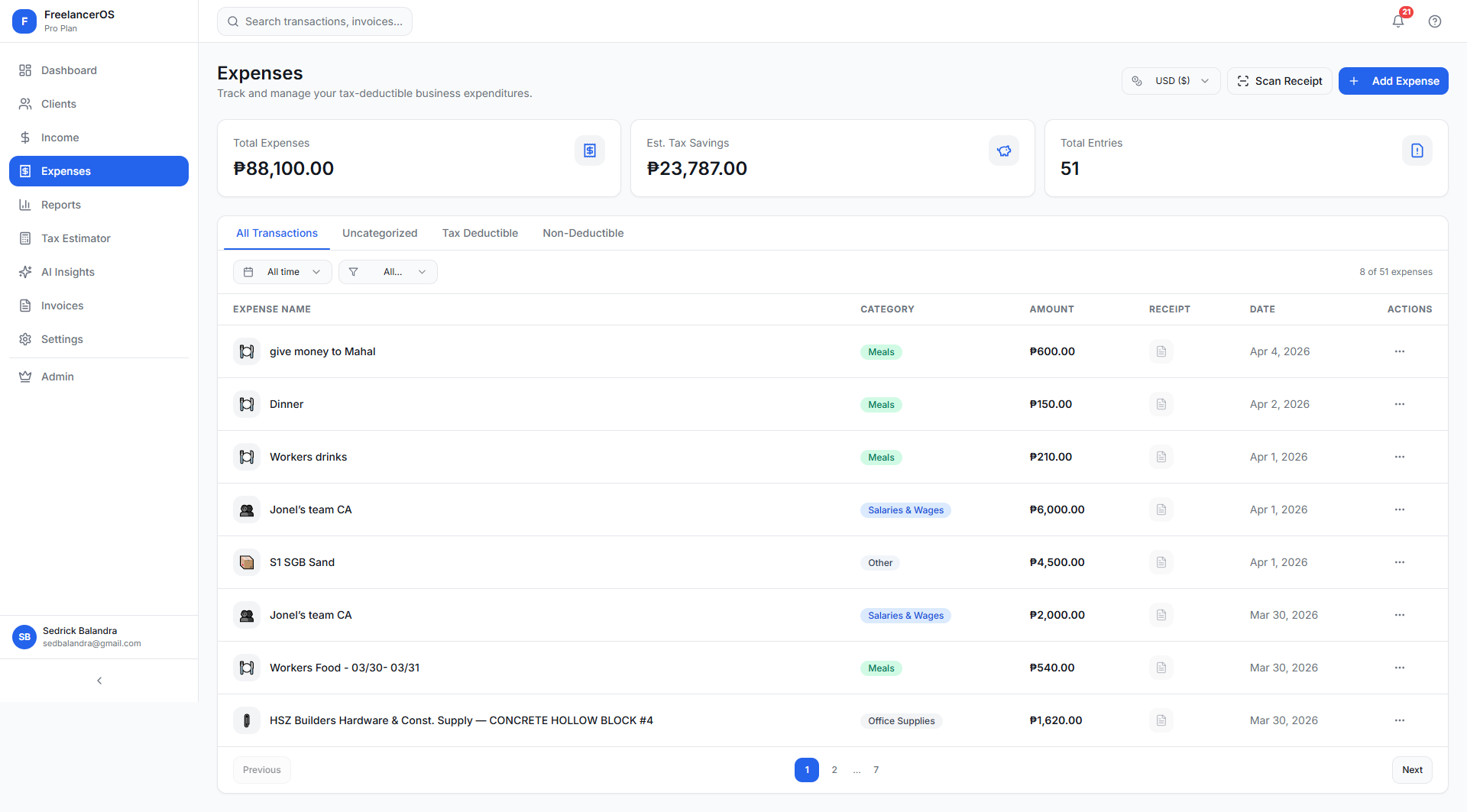Click the Previous pagination button
Viewport: 1467px width, 812px height.
[x=262, y=770]
